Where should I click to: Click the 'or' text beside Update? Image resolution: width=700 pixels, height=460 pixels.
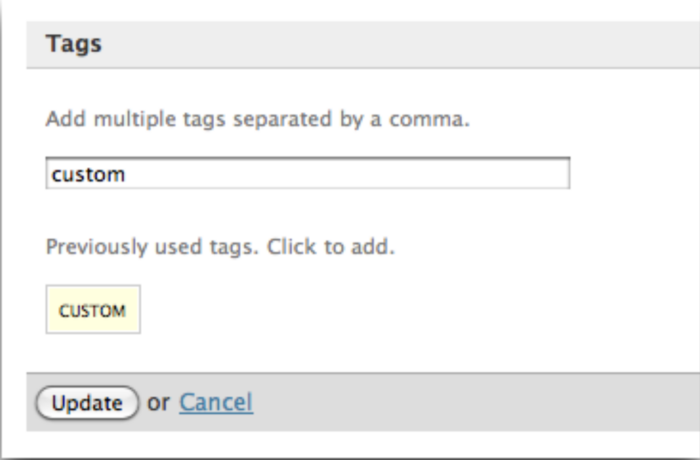tap(159, 403)
